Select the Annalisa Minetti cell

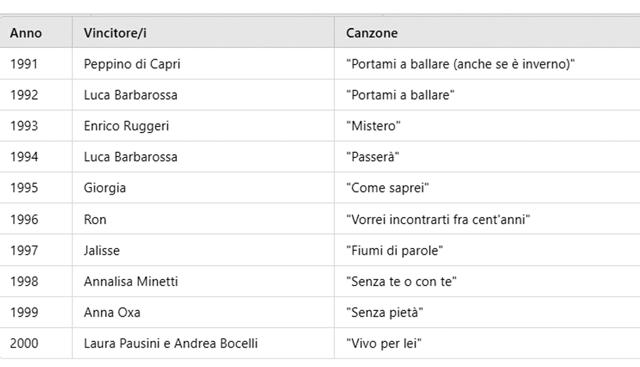click(x=203, y=281)
